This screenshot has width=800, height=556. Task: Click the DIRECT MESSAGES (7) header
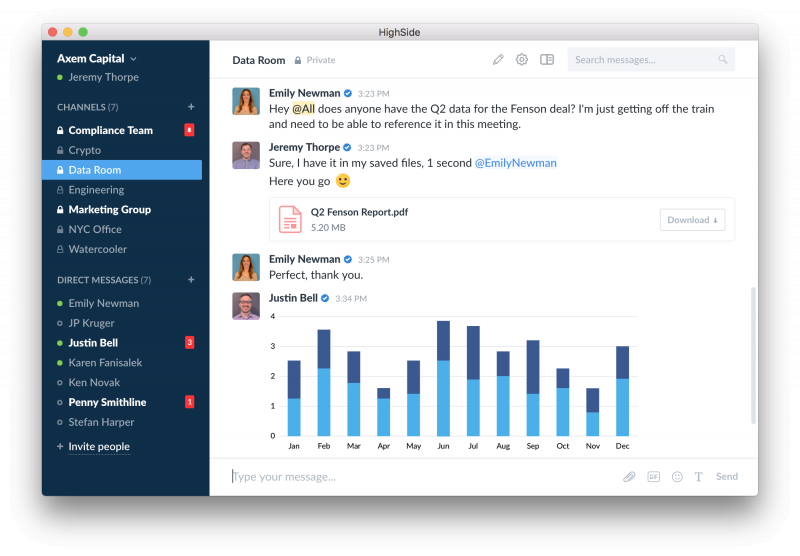[104, 280]
